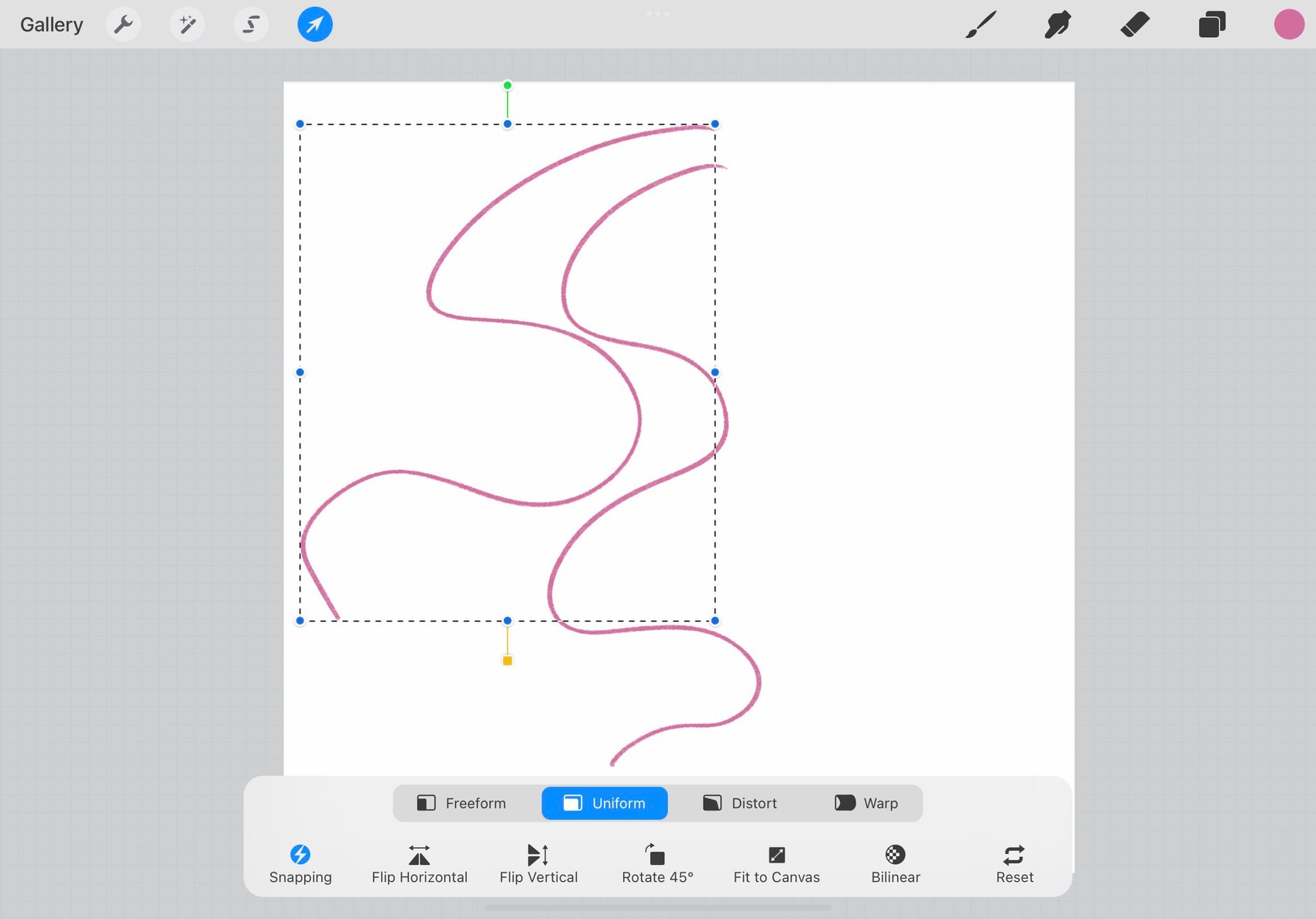Fit selection to canvas
The height and width of the screenshot is (919, 1316).
[x=776, y=864]
